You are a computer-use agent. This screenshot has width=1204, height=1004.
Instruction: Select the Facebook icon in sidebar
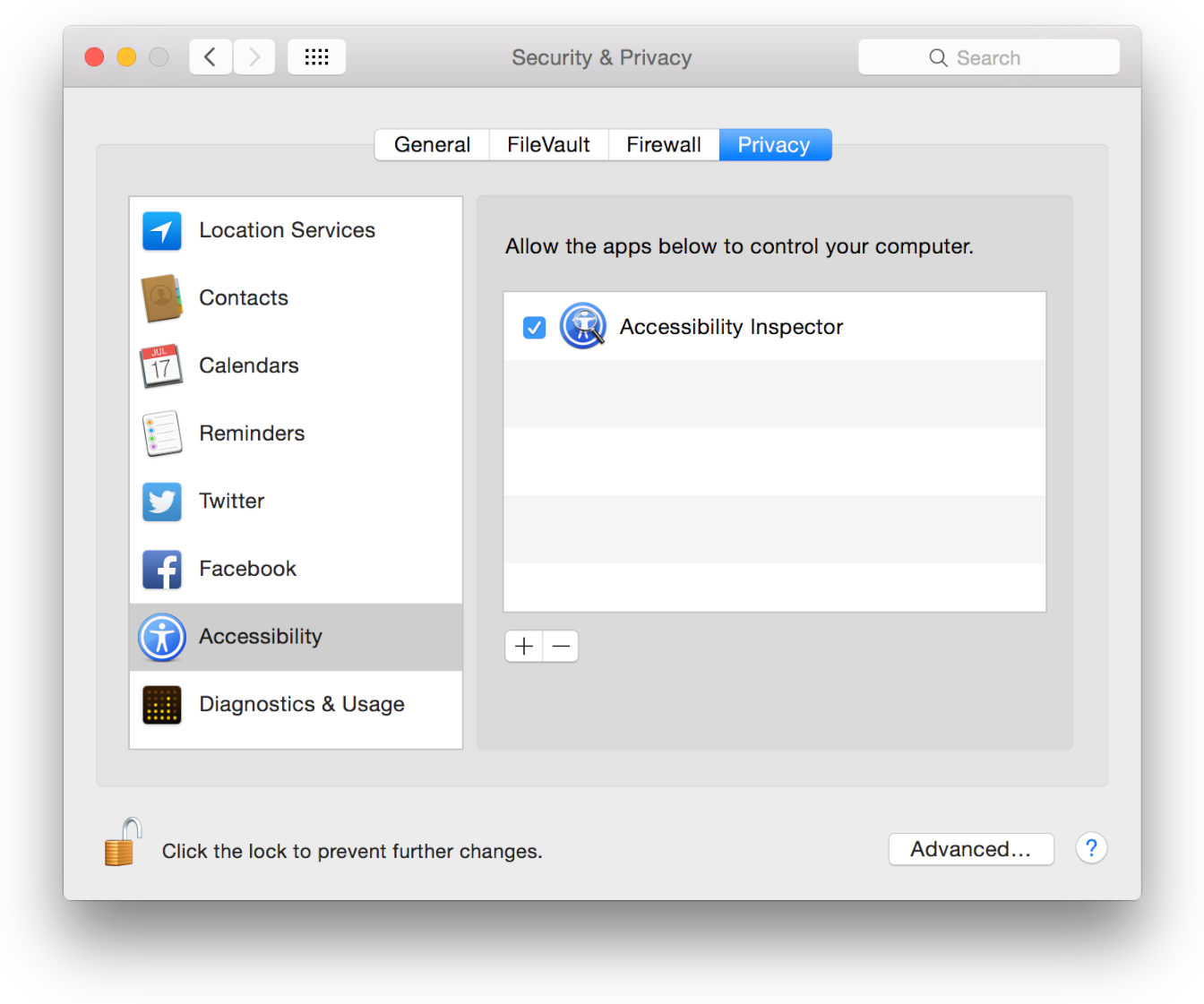click(x=162, y=570)
